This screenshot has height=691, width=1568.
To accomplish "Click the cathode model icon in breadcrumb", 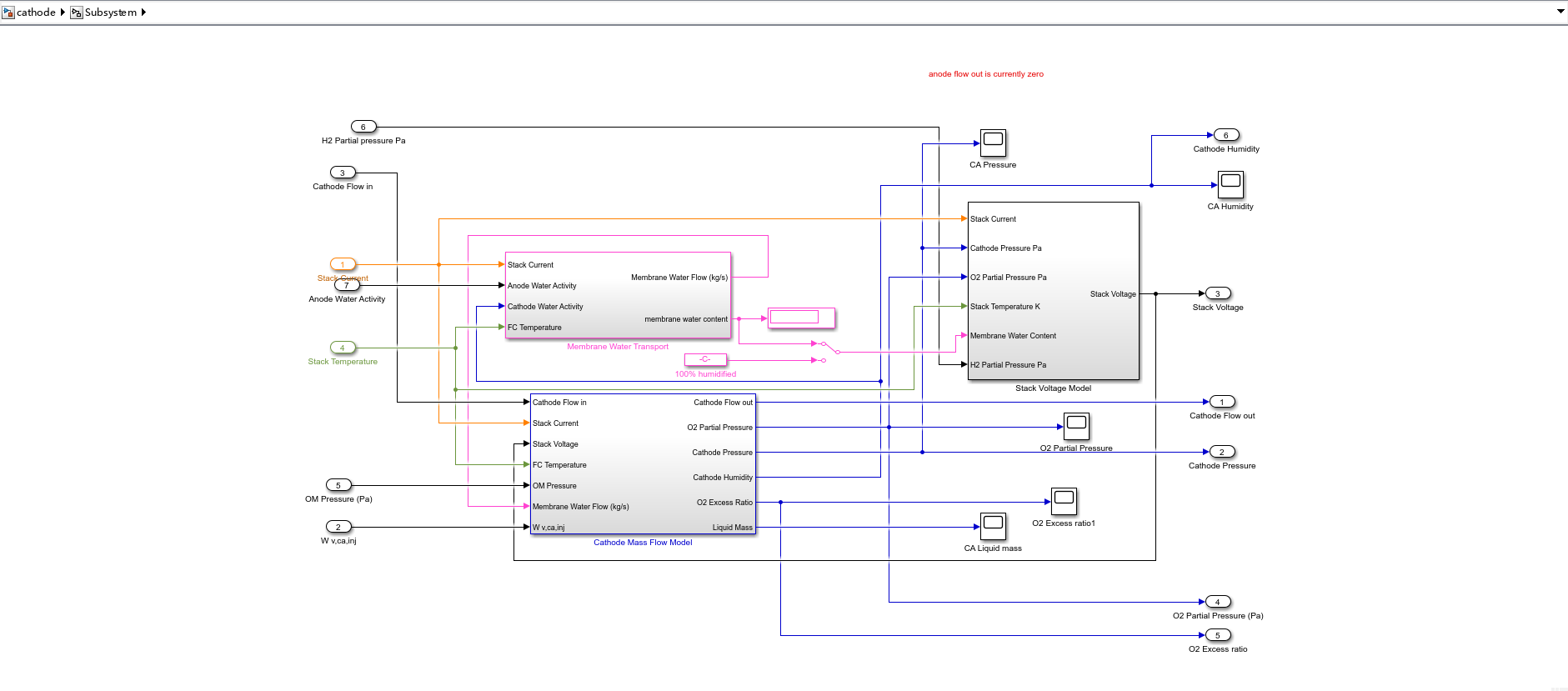I will pyautogui.click(x=8, y=13).
